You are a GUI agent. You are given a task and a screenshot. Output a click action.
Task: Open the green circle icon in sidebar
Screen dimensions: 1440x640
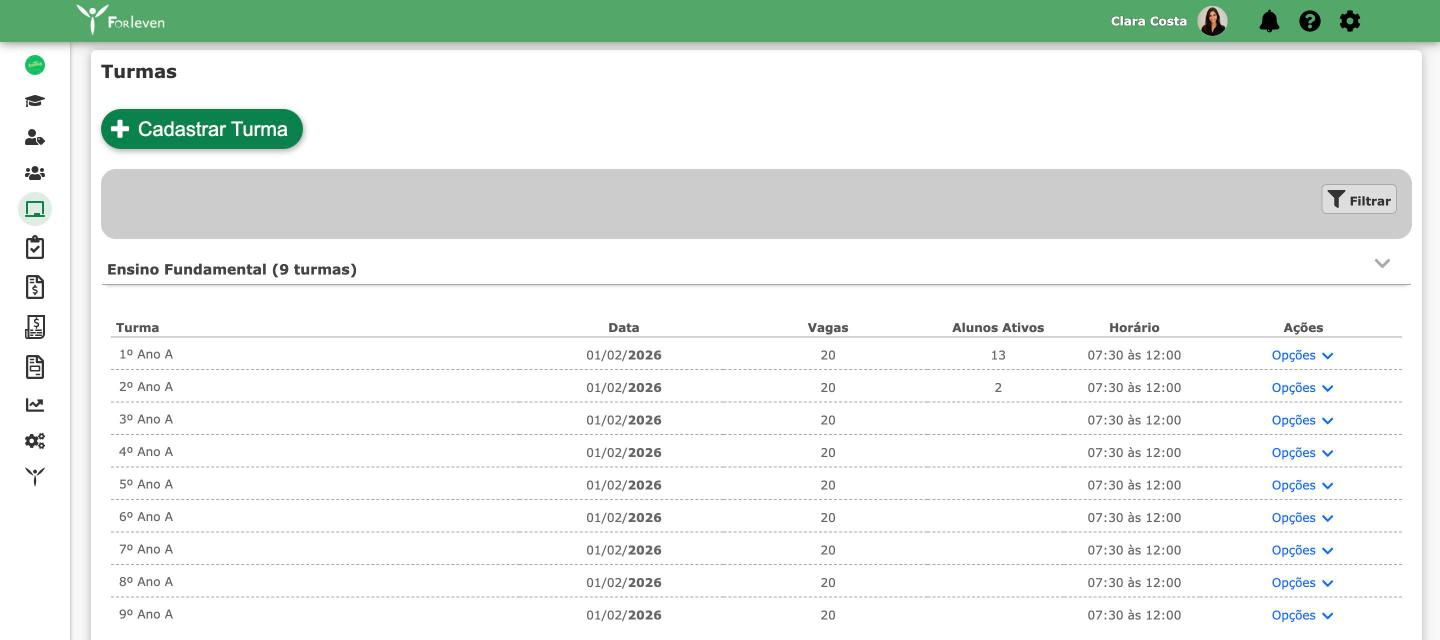click(x=35, y=65)
